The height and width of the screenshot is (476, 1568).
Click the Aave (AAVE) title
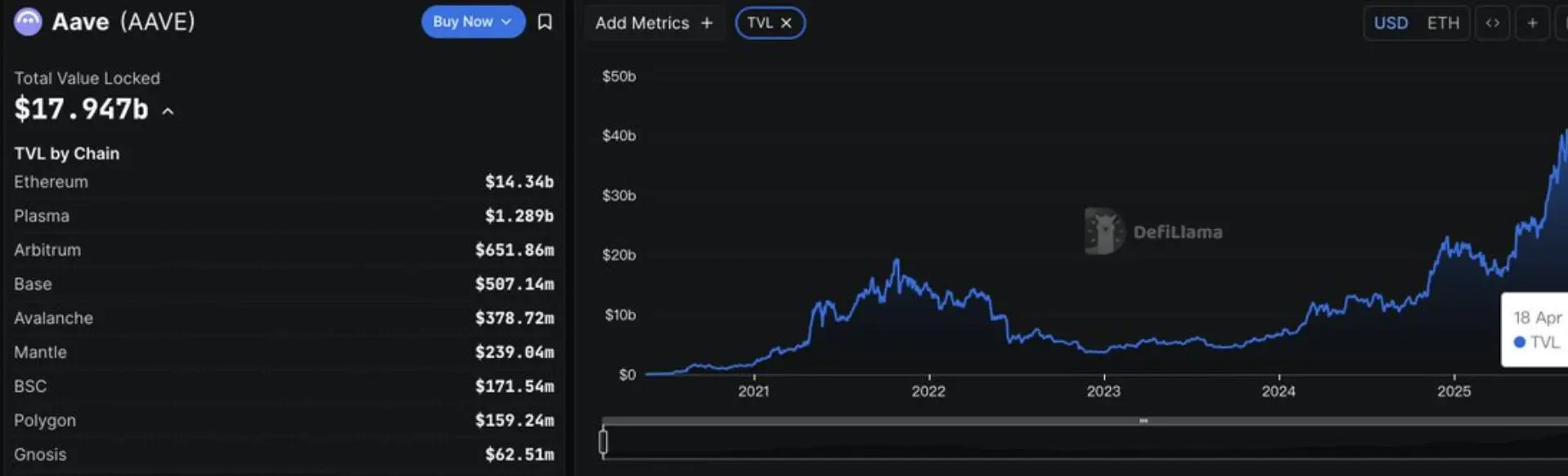tap(124, 22)
